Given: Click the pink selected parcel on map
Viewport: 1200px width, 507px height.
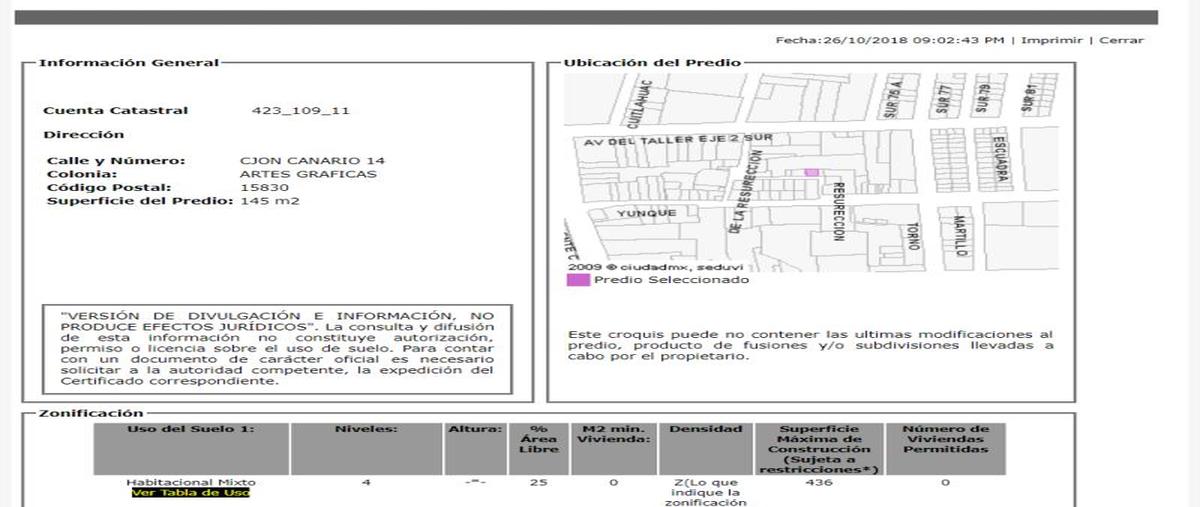Looking at the screenshot, I should point(812,173).
